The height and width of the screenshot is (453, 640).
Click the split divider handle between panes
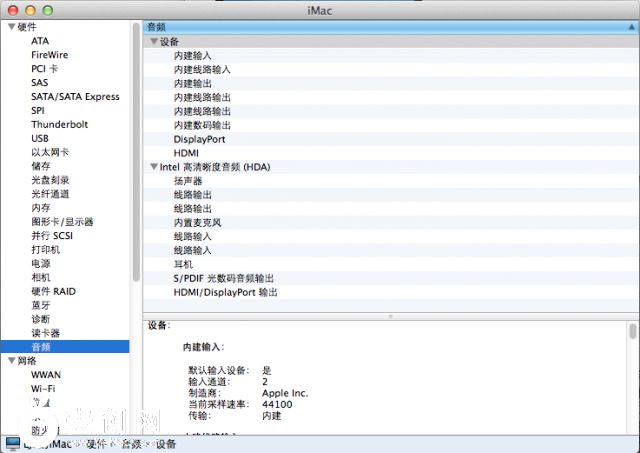point(390,316)
